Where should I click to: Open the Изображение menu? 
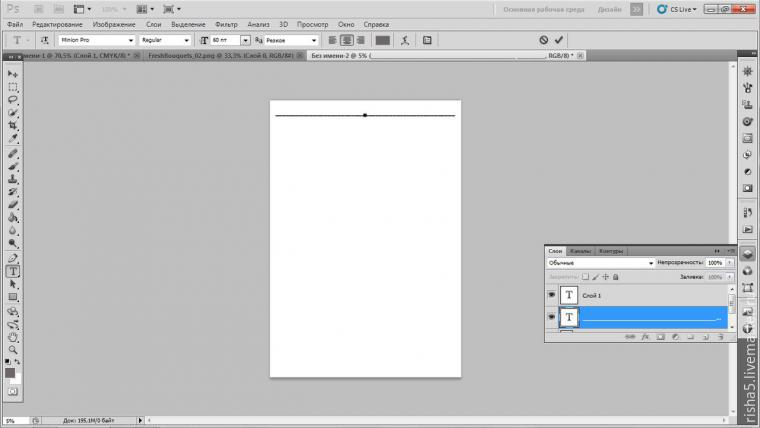(x=114, y=24)
